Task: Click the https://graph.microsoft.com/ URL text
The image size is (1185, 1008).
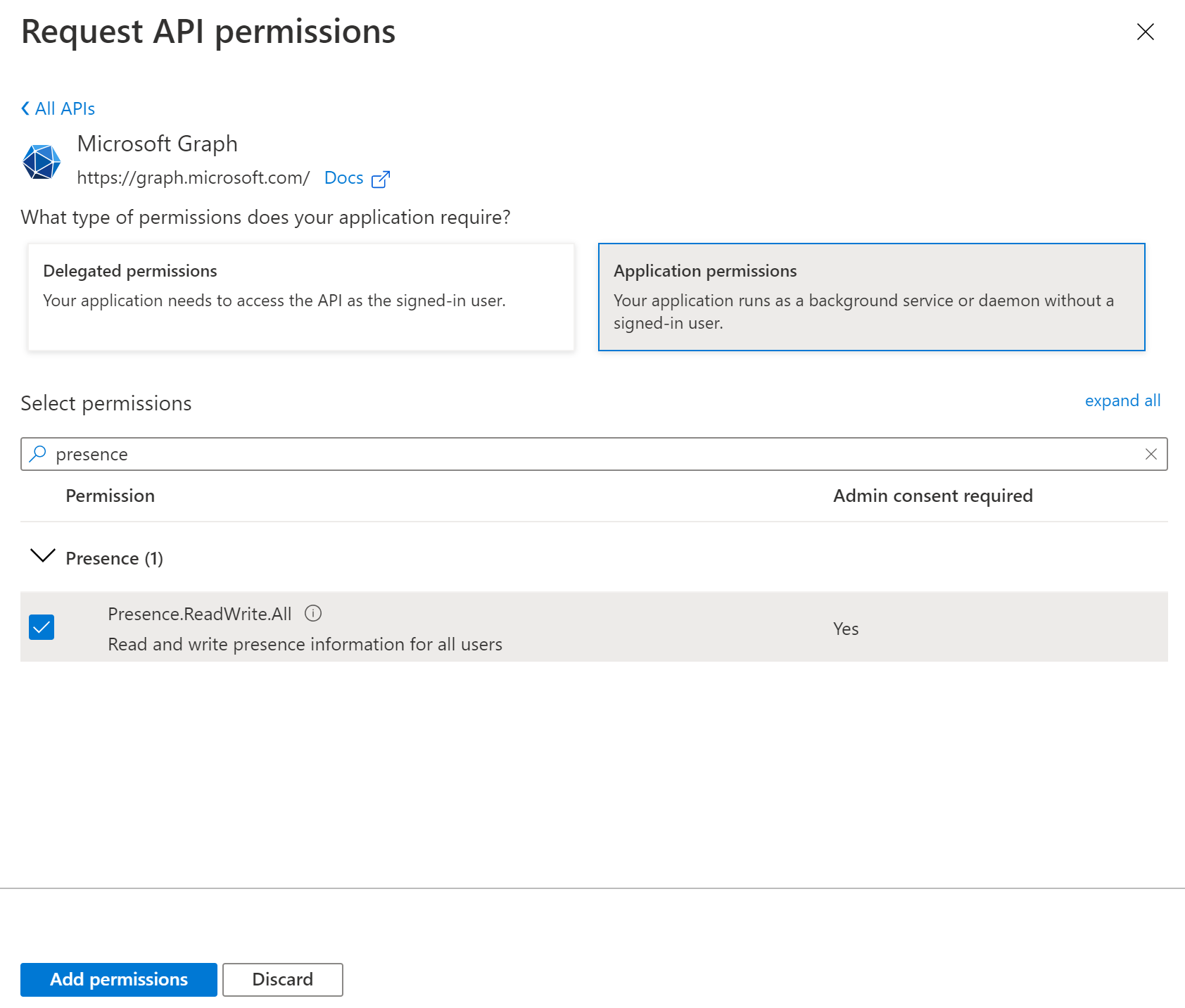Action: [194, 178]
